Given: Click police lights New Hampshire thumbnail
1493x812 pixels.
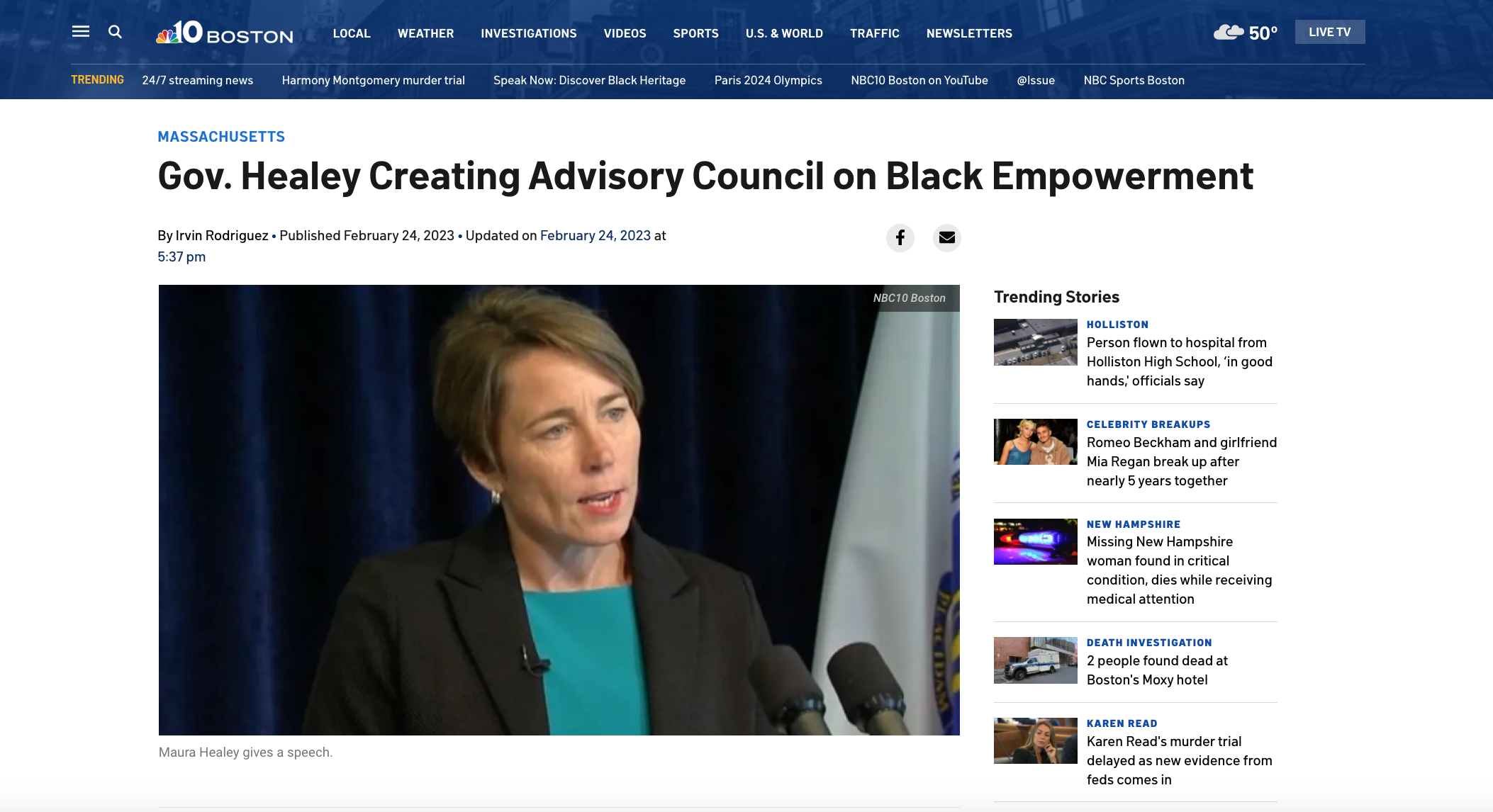Looking at the screenshot, I should [1035, 541].
